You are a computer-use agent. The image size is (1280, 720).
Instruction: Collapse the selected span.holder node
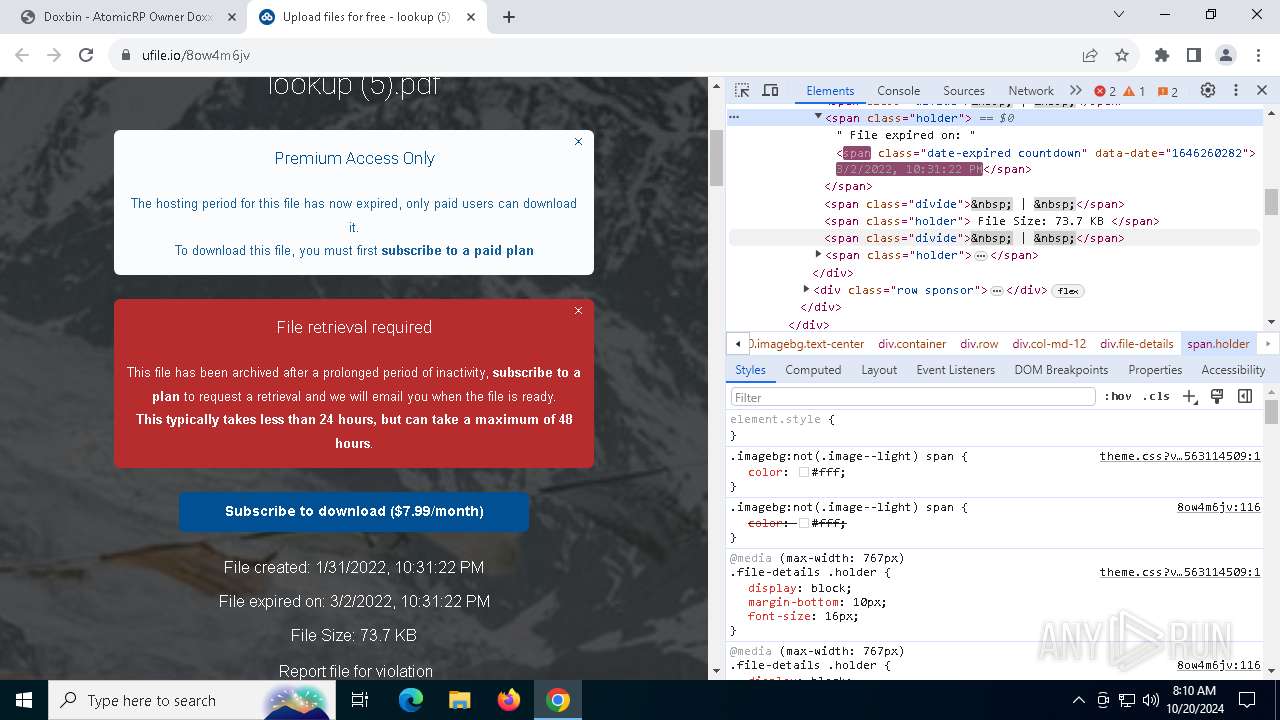coord(818,117)
